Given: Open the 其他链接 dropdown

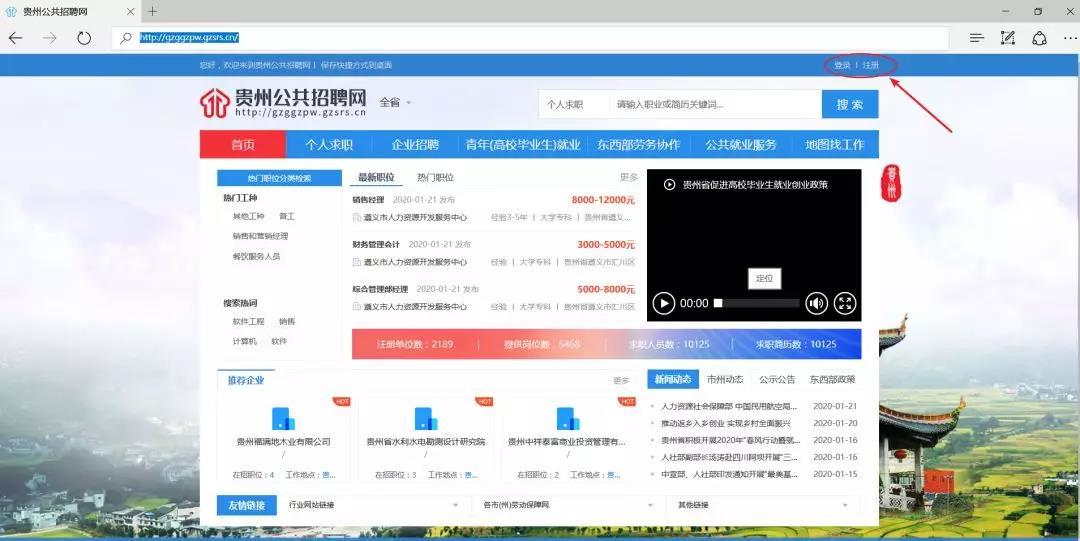Looking at the screenshot, I should (x=763, y=505).
